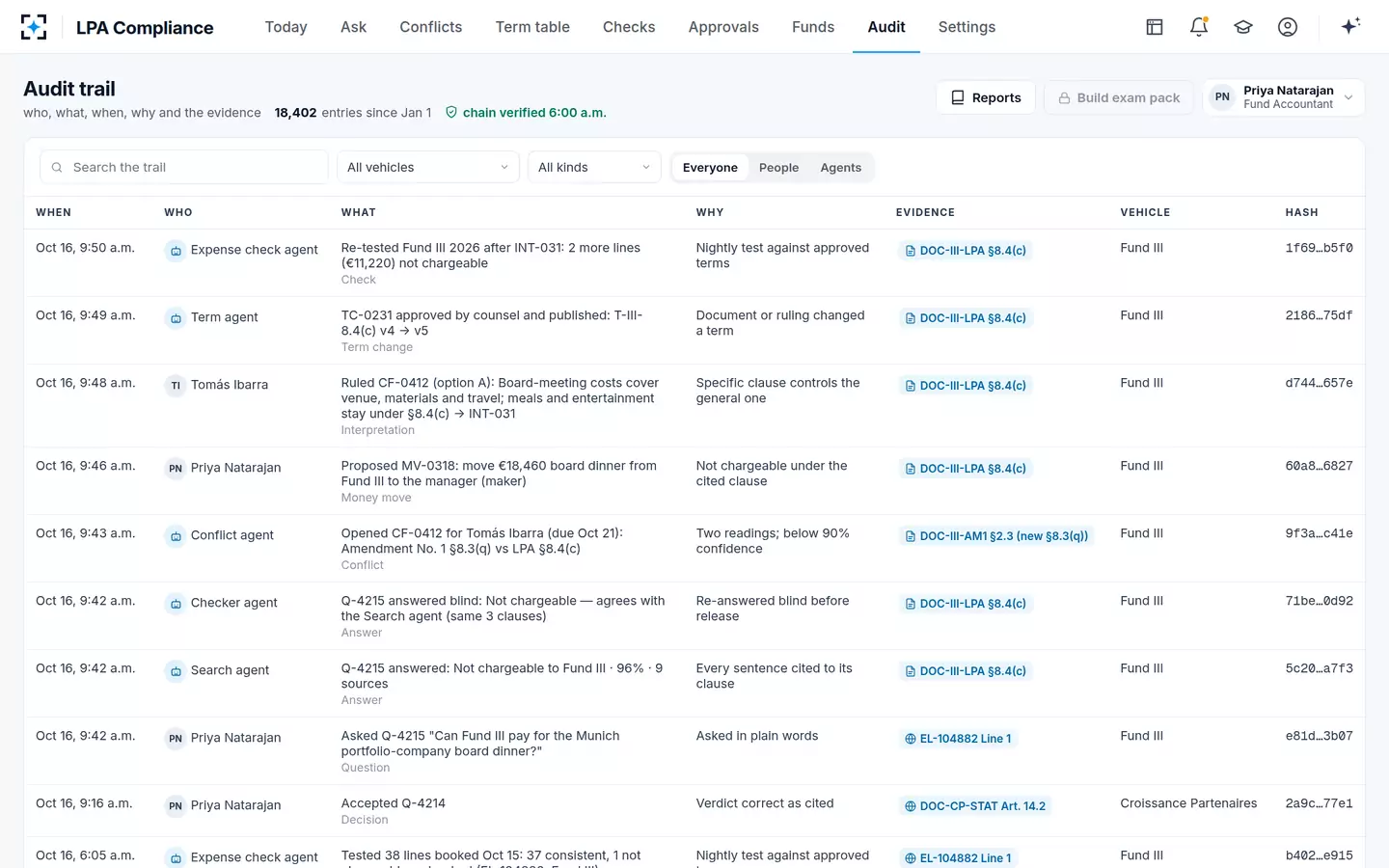Expand the All vehicles dropdown

[428, 168]
